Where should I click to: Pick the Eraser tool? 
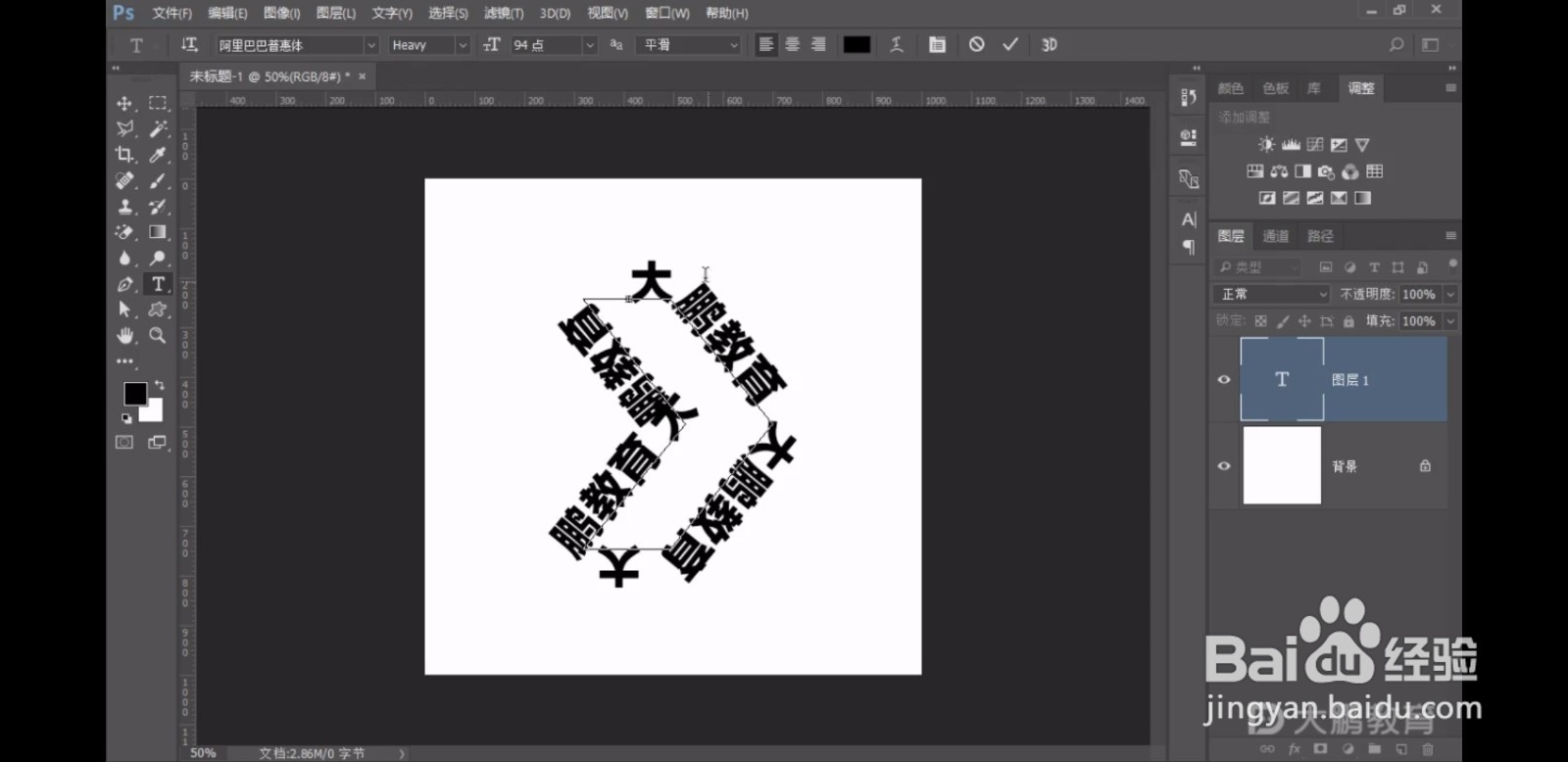124,232
